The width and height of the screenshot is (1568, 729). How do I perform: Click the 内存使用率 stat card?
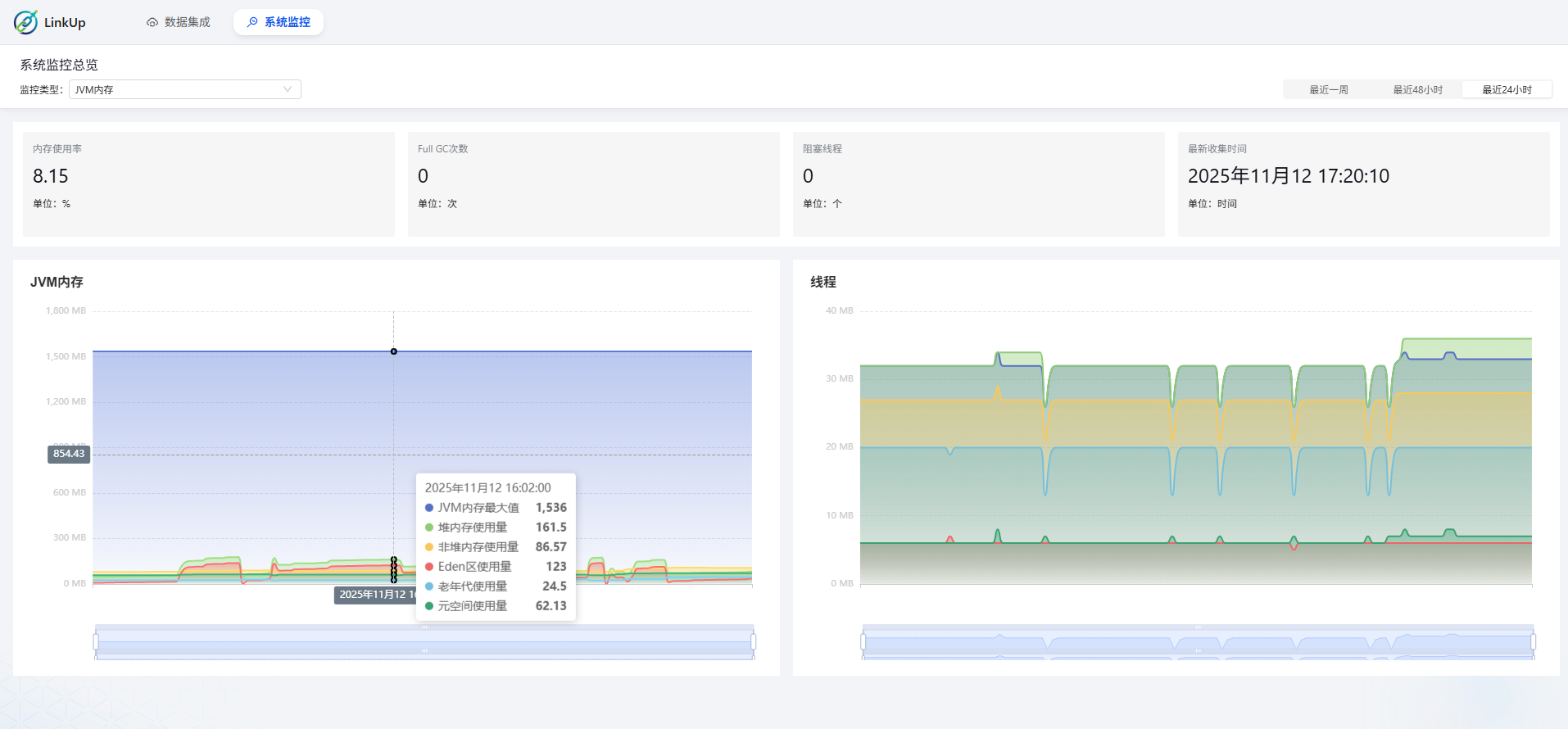point(208,184)
